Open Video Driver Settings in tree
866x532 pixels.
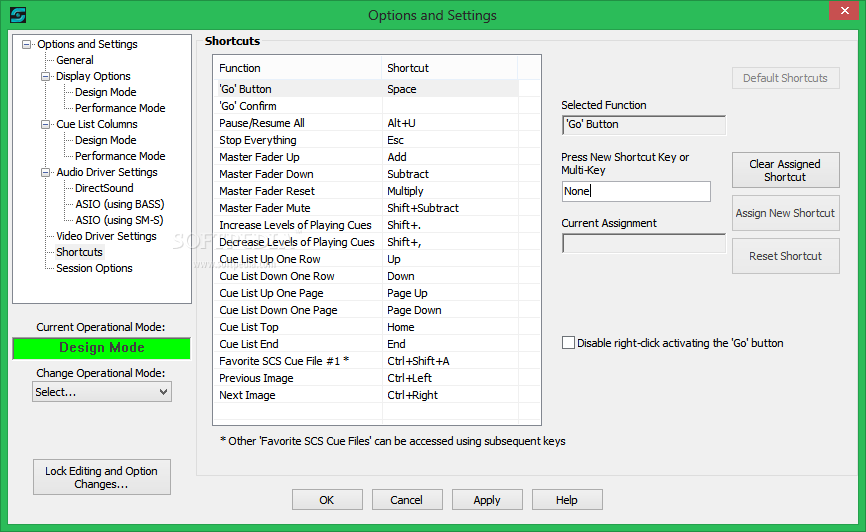(106, 236)
